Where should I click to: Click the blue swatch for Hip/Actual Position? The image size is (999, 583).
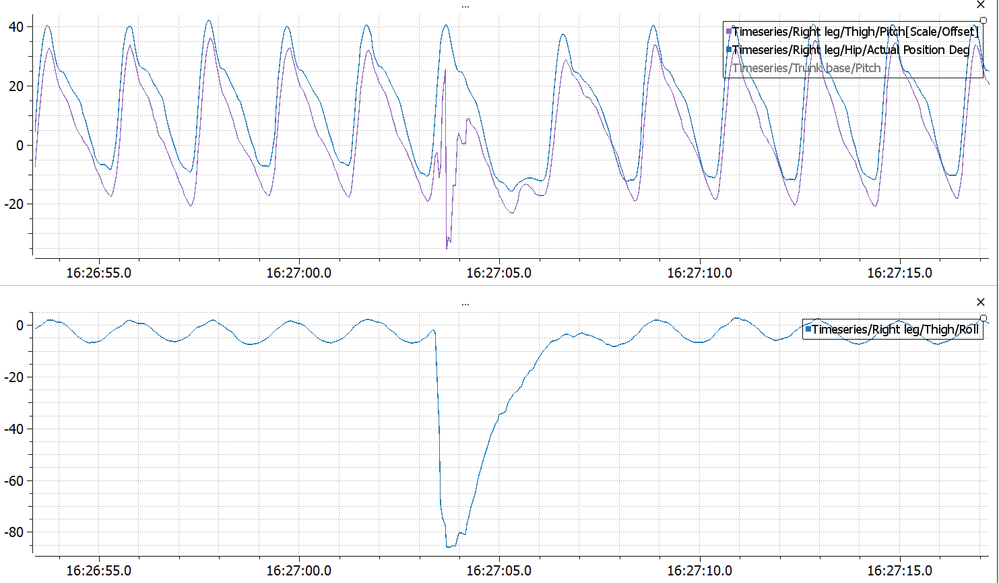tap(728, 50)
